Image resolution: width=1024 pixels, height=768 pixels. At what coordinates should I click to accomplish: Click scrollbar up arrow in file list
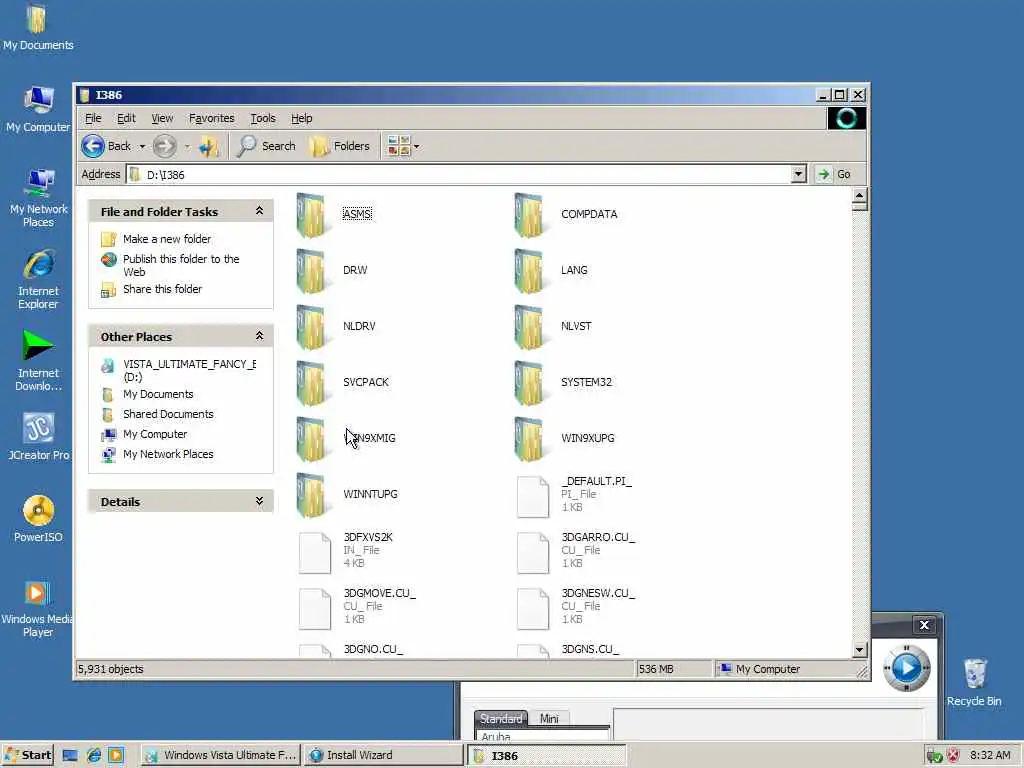(859, 196)
